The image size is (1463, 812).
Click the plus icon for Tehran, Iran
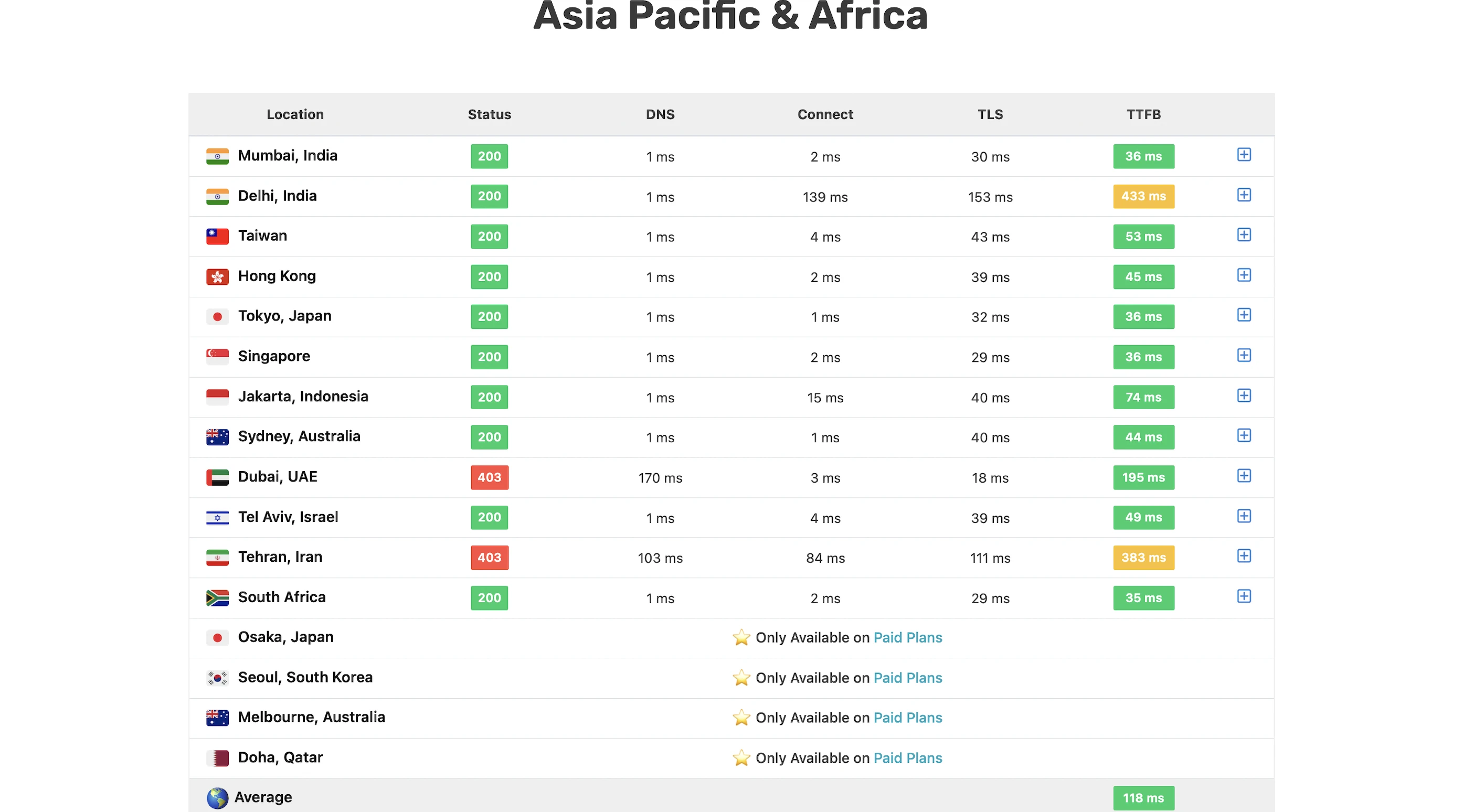tap(1243, 556)
